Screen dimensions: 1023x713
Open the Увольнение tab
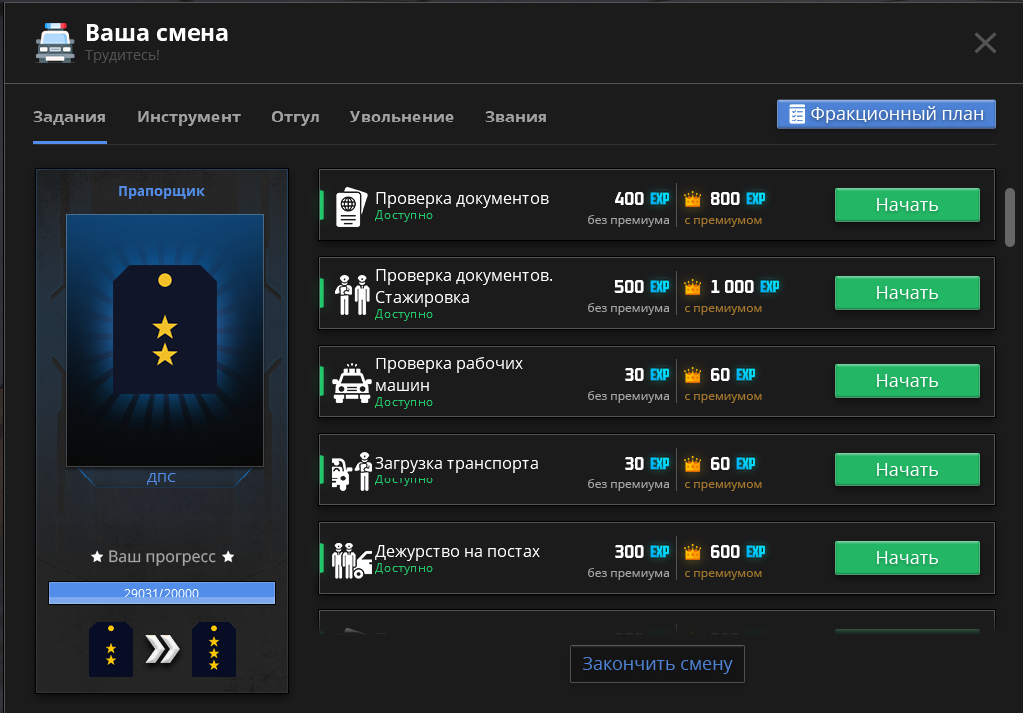tap(402, 117)
